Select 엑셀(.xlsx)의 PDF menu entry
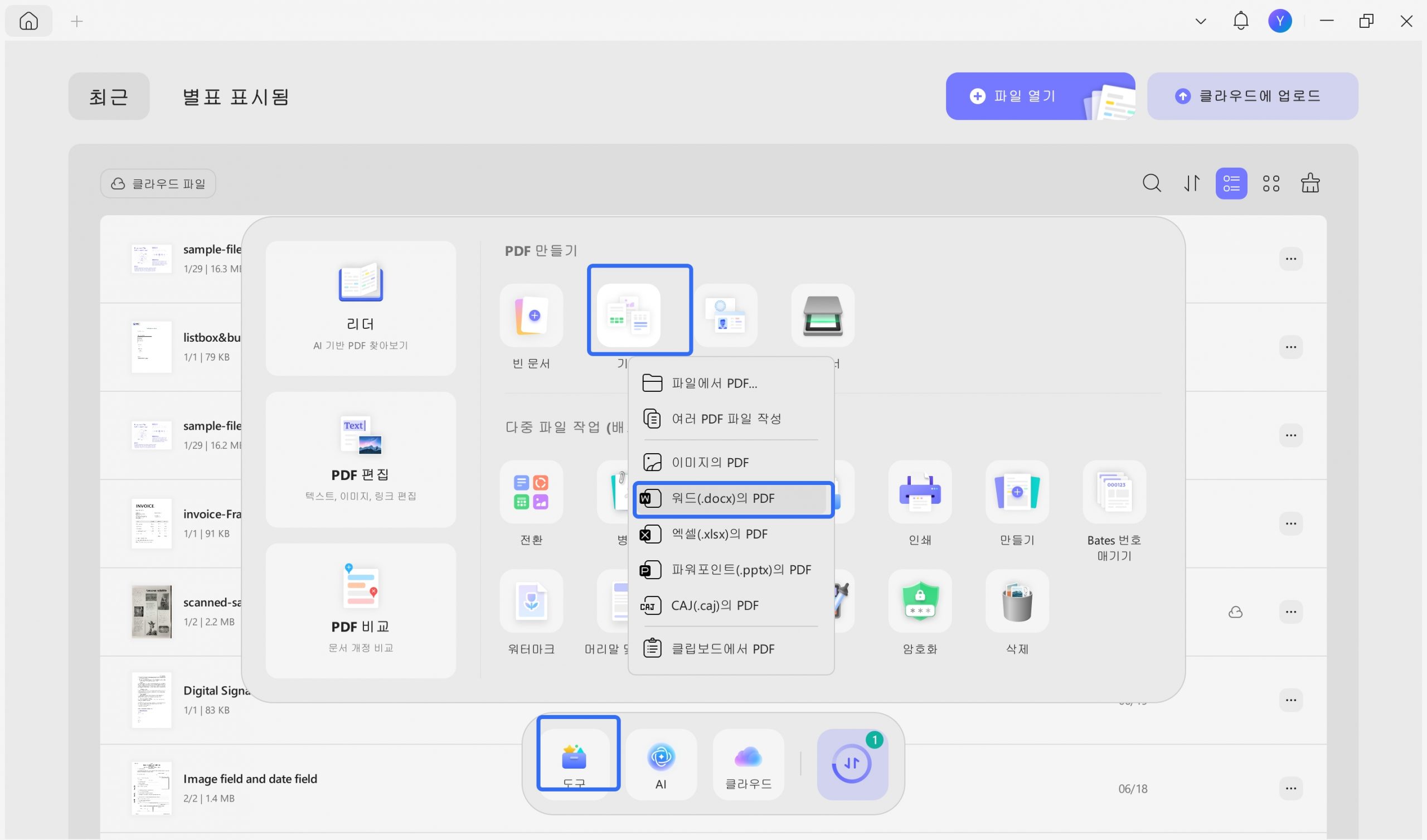 719,534
